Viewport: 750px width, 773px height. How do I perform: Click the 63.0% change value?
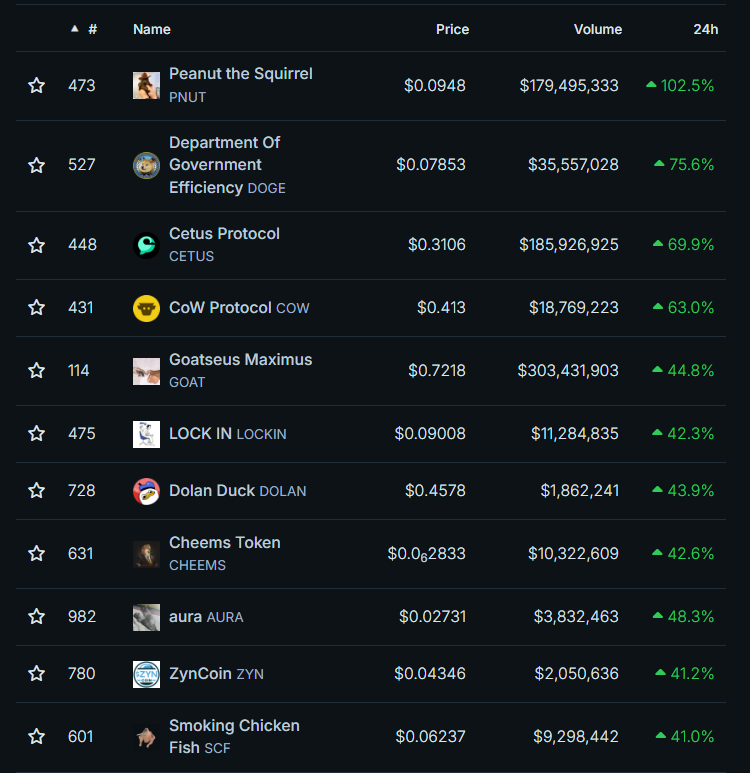pyautogui.click(x=683, y=308)
